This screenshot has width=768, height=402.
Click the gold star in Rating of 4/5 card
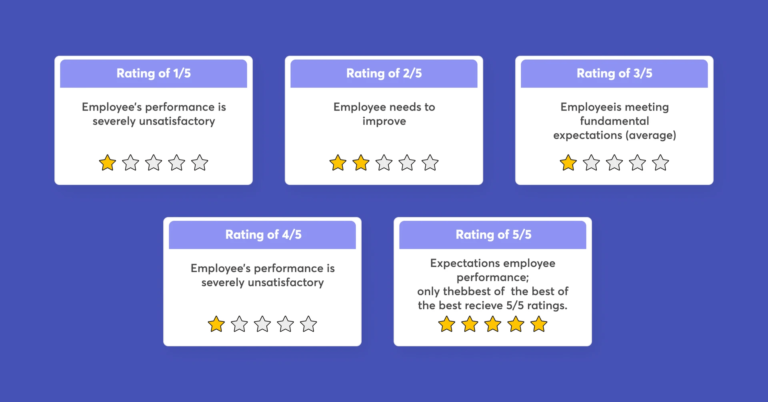[216, 324]
